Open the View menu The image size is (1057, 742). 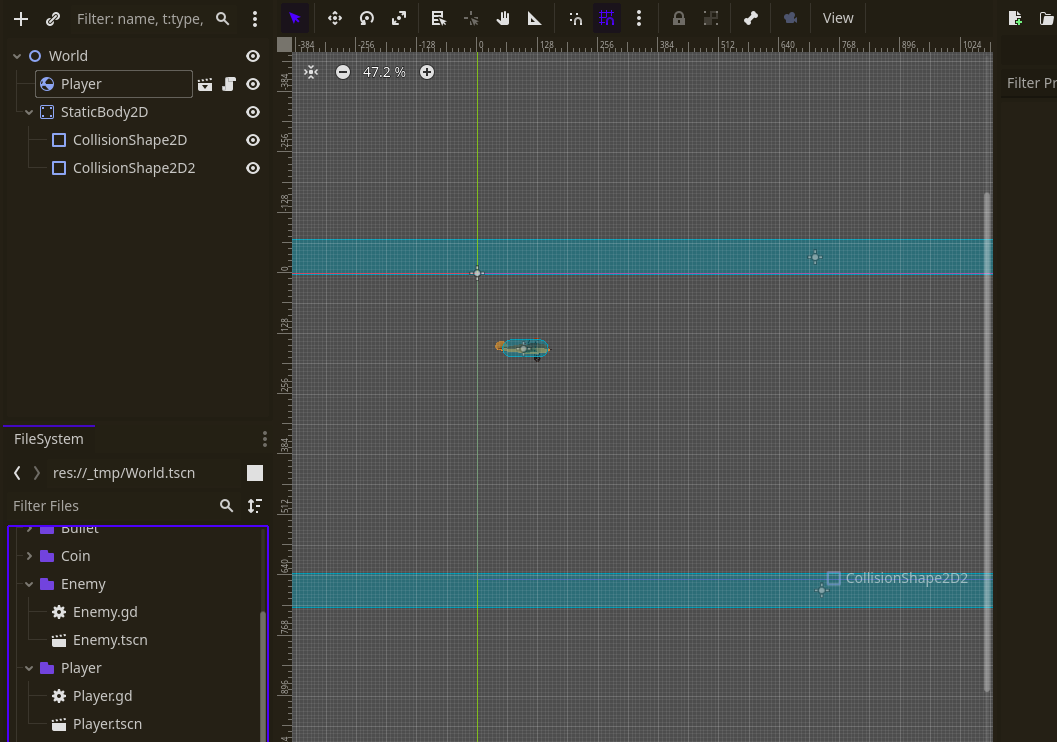click(838, 18)
